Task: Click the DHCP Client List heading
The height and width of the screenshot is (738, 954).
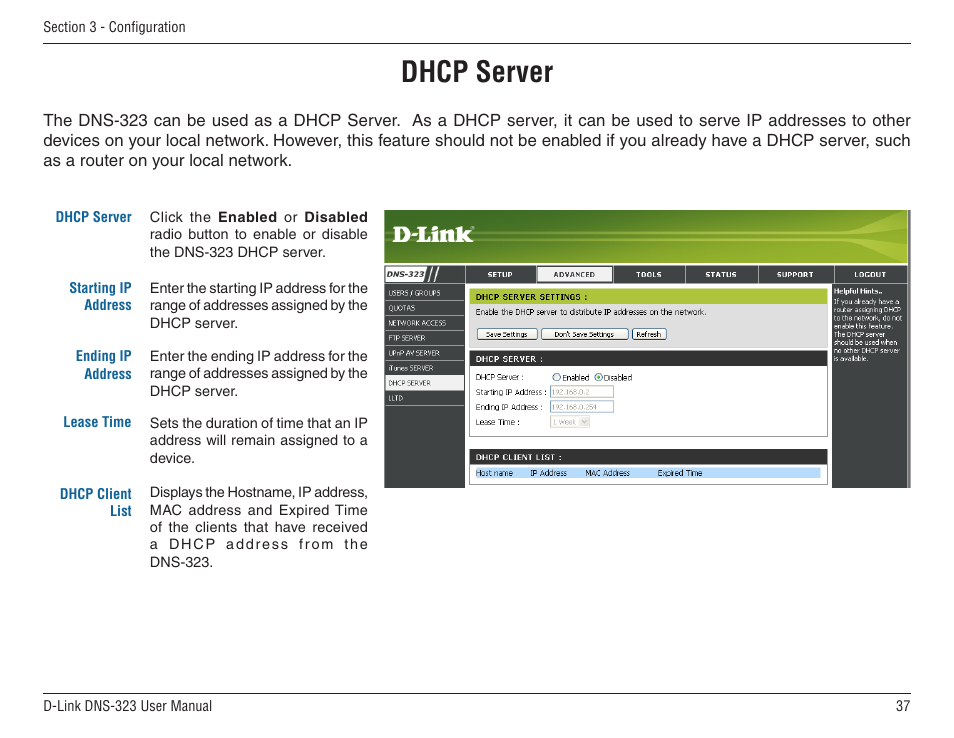Action: [518, 457]
